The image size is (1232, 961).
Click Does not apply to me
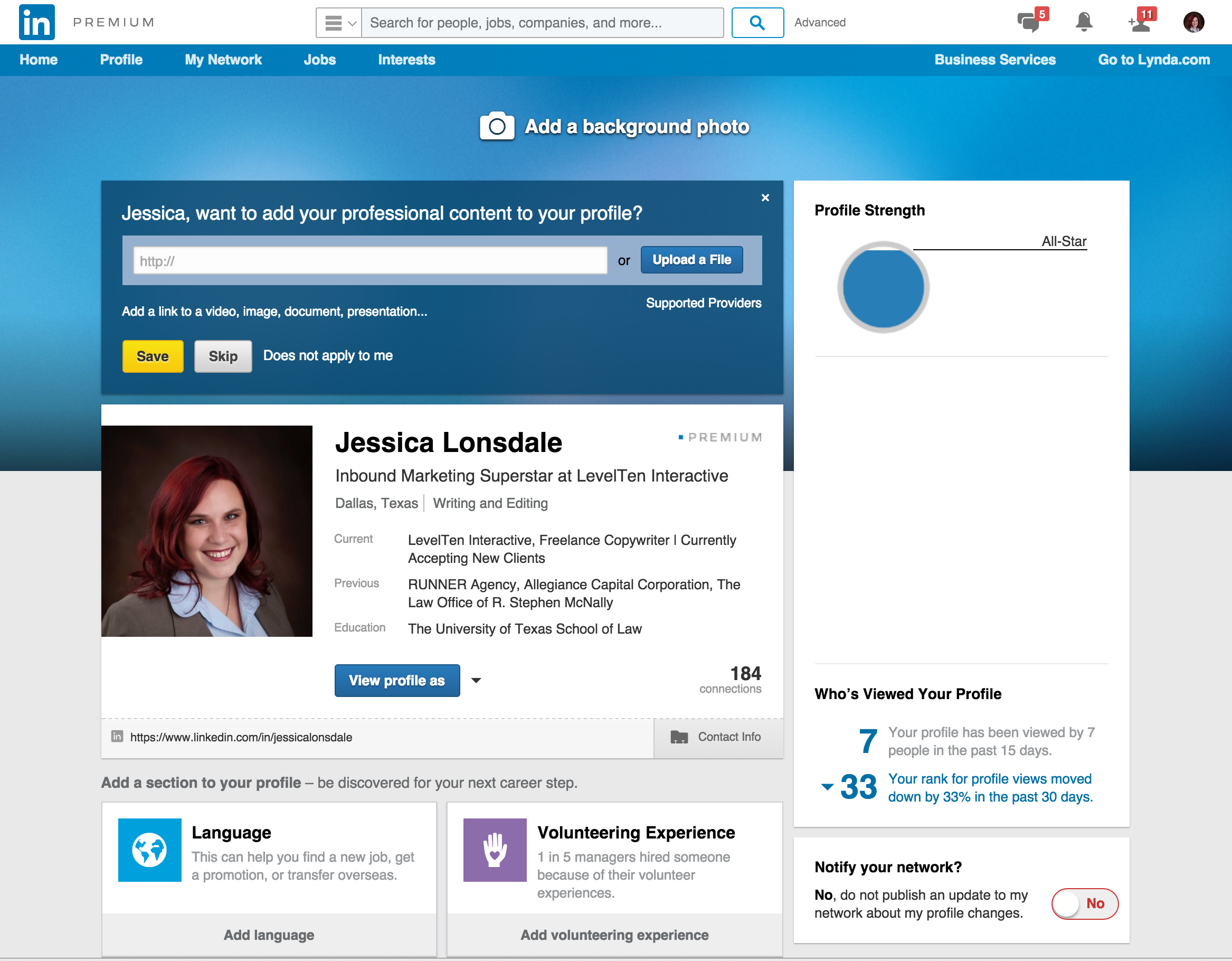coord(328,355)
